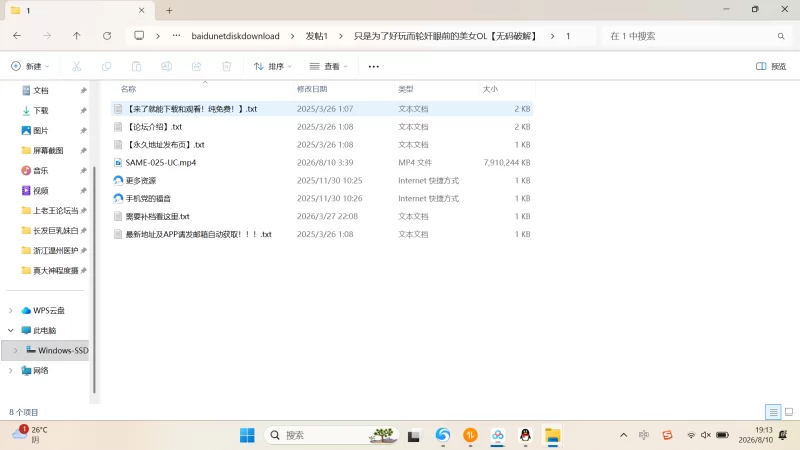Sort by the 名称 column header
This screenshot has width=800, height=450.
[x=129, y=89]
